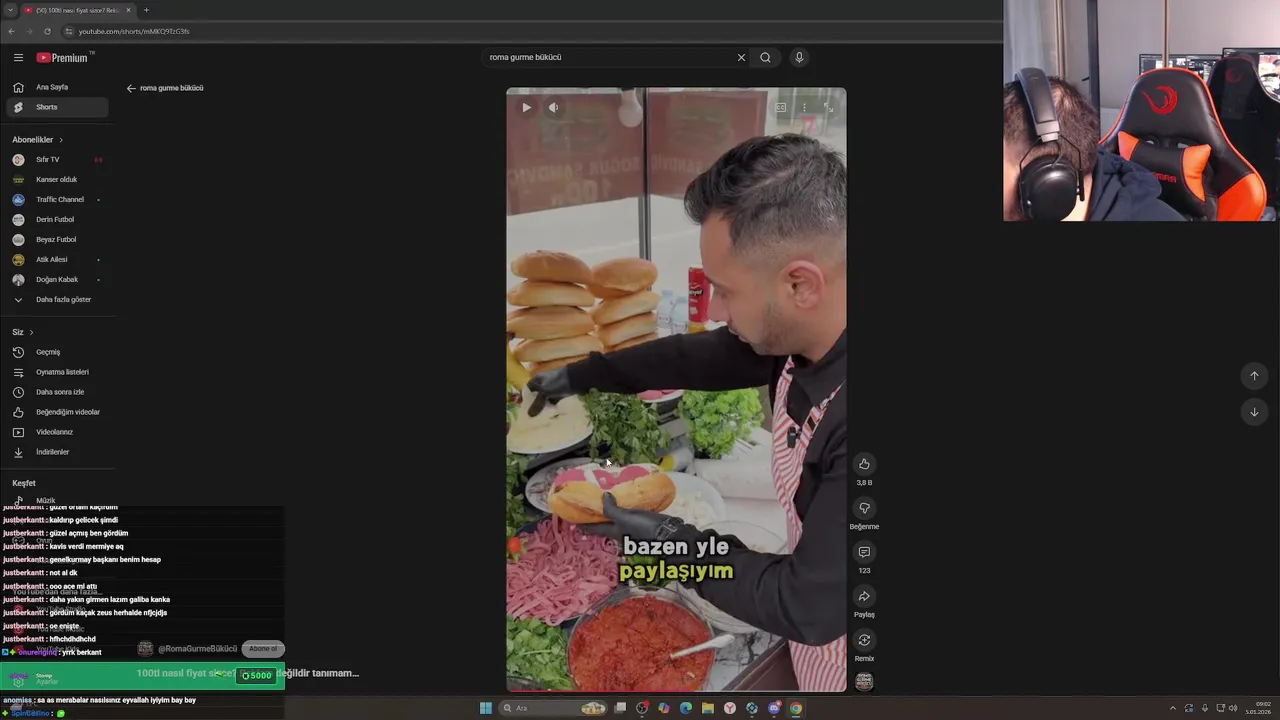Open Daha sonra izle list
Viewport: 1280px width, 720px height.
(x=57, y=392)
